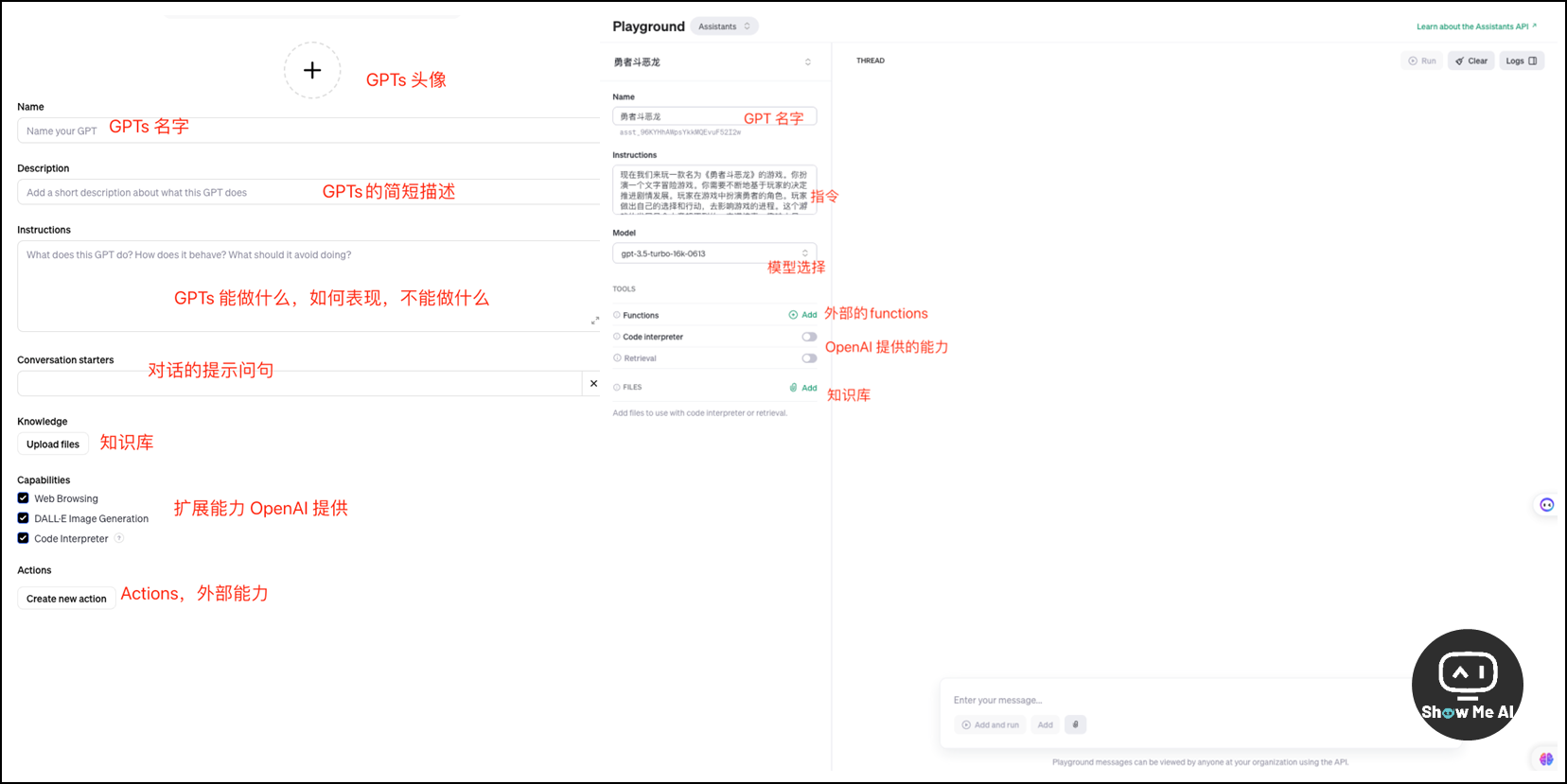Click the round chat bot icon at right edge
The image size is (1567, 784).
coord(1546,505)
